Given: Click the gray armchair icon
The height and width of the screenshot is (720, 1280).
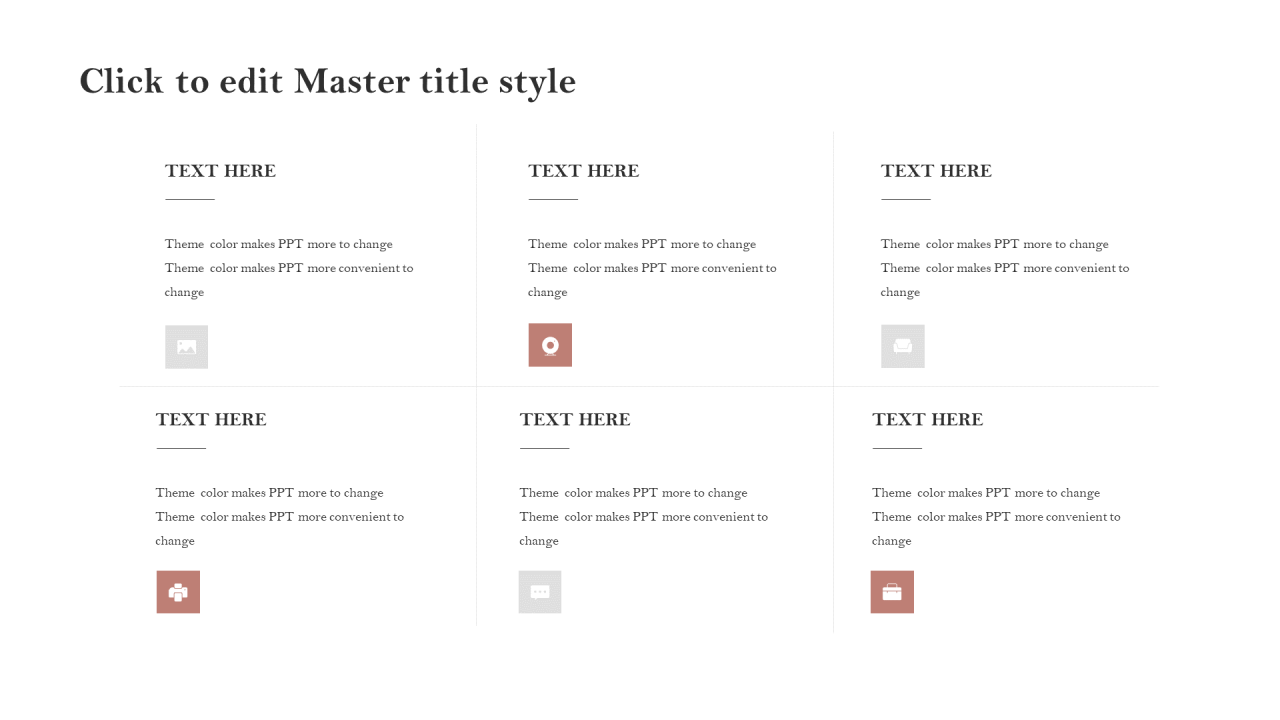Looking at the screenshot, I should tap(902, 346).
